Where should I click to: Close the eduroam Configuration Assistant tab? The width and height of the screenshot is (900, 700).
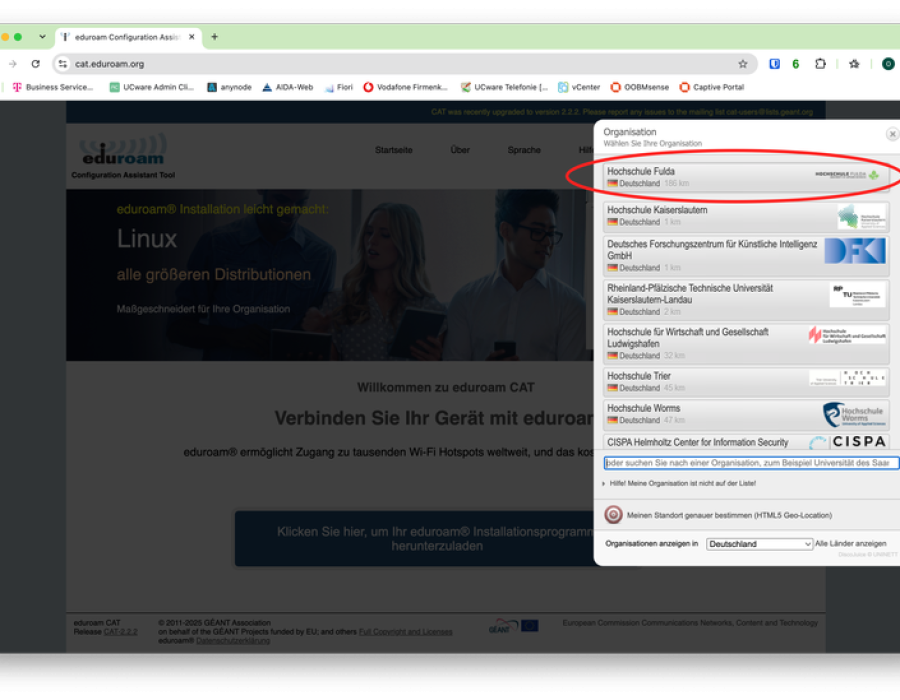[x=192, y=37]
